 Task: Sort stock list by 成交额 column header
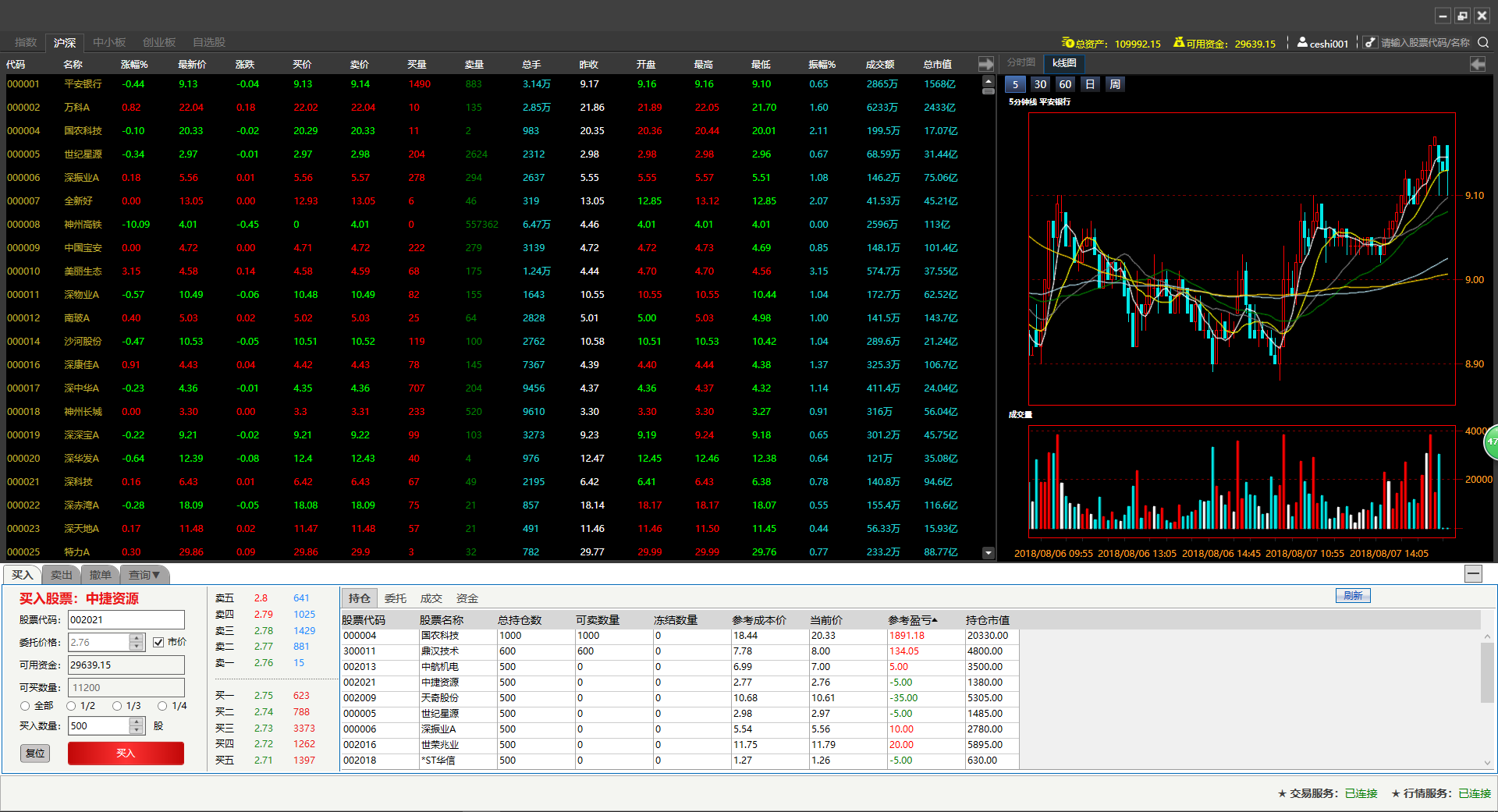tap(880, 64)
